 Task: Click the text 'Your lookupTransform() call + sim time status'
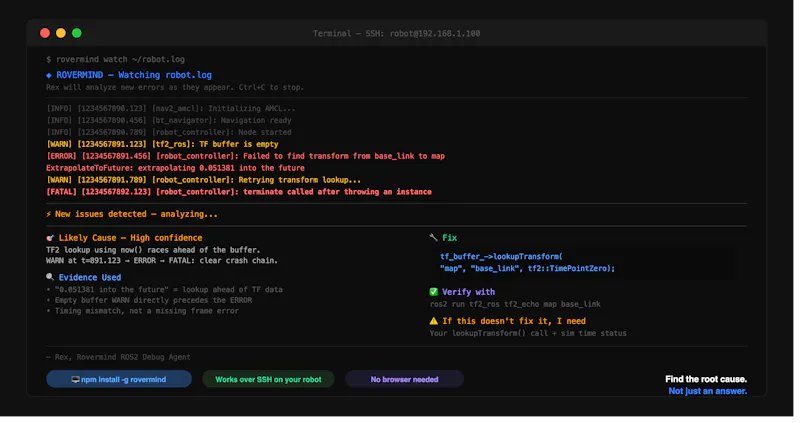pyautogui.click(x=528, y=334)
